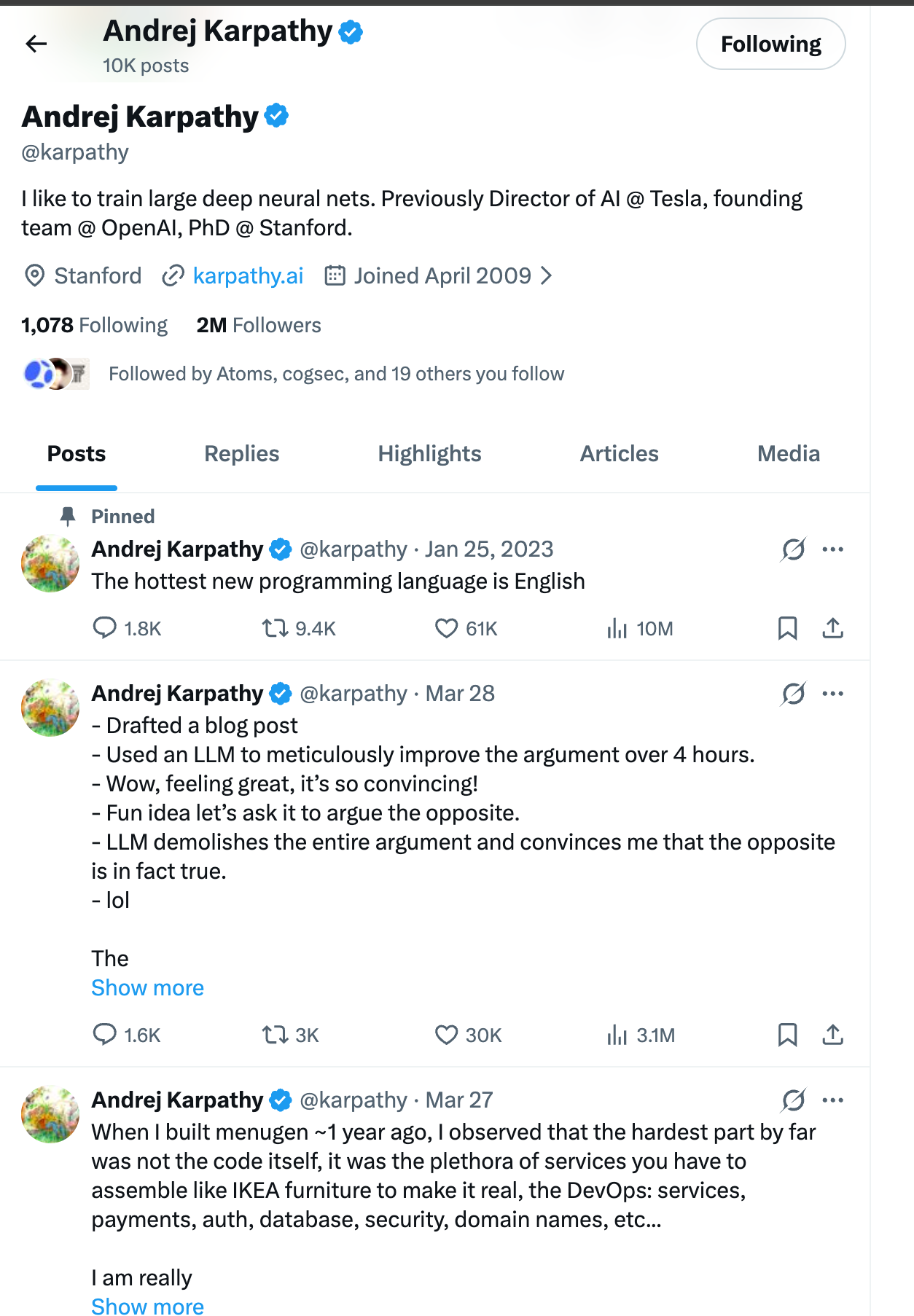Open more options on the pinned post
This screenshot has width=914, height=1316.
pyautogui.click(x=832, y=549)
